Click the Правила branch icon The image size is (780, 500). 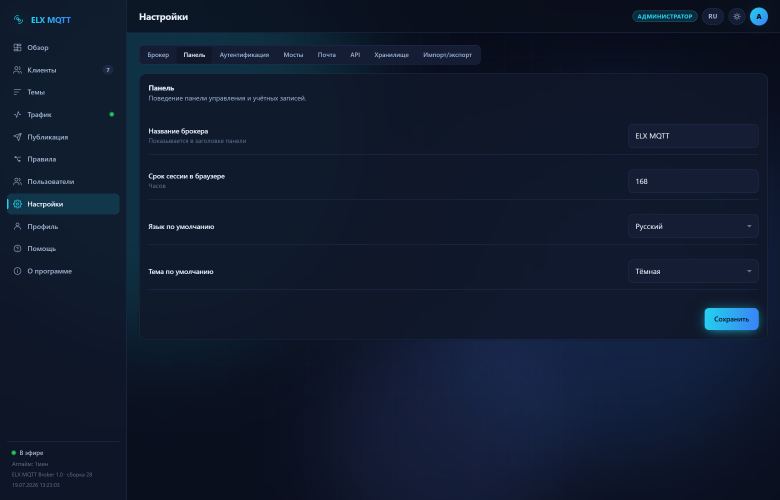[17, 159]
